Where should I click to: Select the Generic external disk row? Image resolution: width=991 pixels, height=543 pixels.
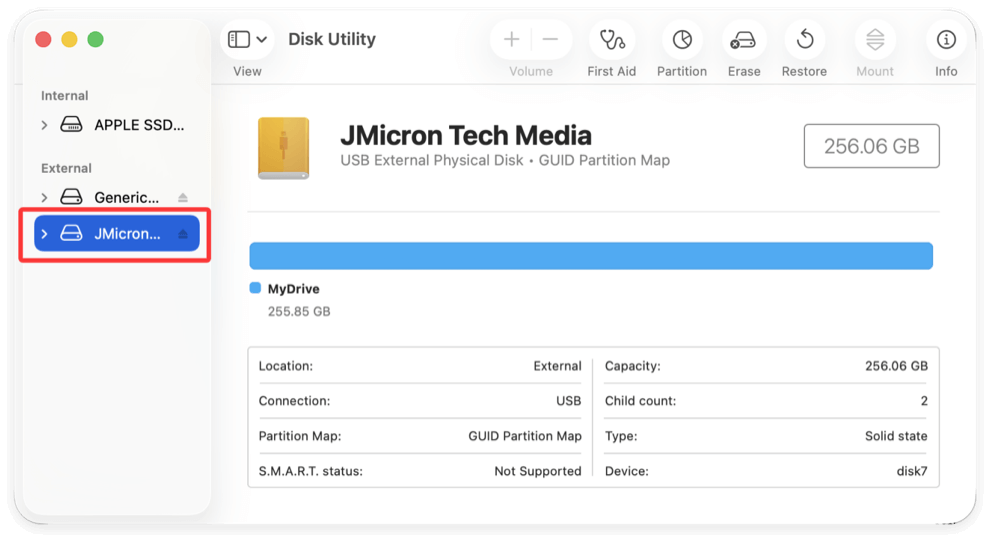[117, 198]
